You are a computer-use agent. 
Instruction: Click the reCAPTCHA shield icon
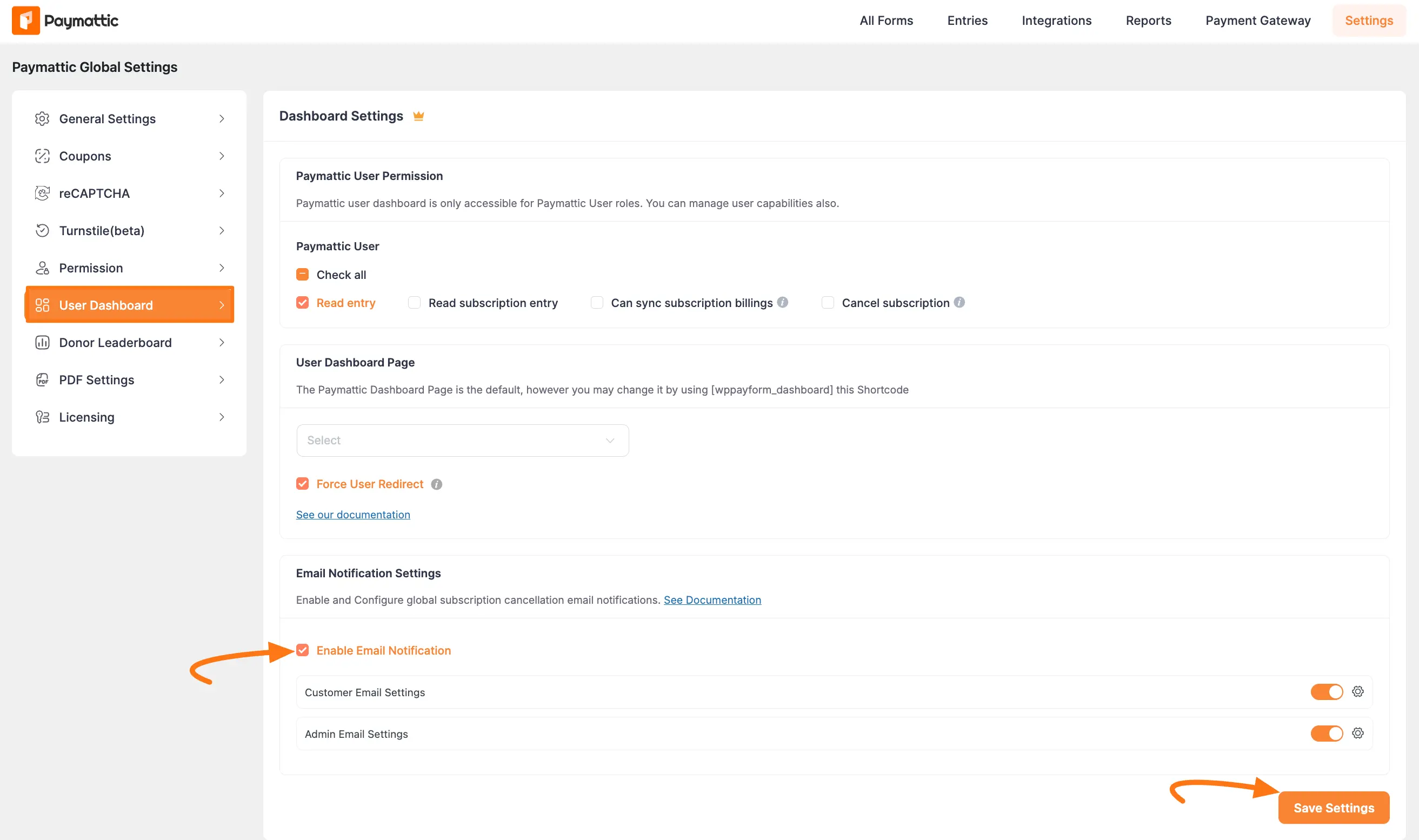pyautogui.click(x=43, y=193)
